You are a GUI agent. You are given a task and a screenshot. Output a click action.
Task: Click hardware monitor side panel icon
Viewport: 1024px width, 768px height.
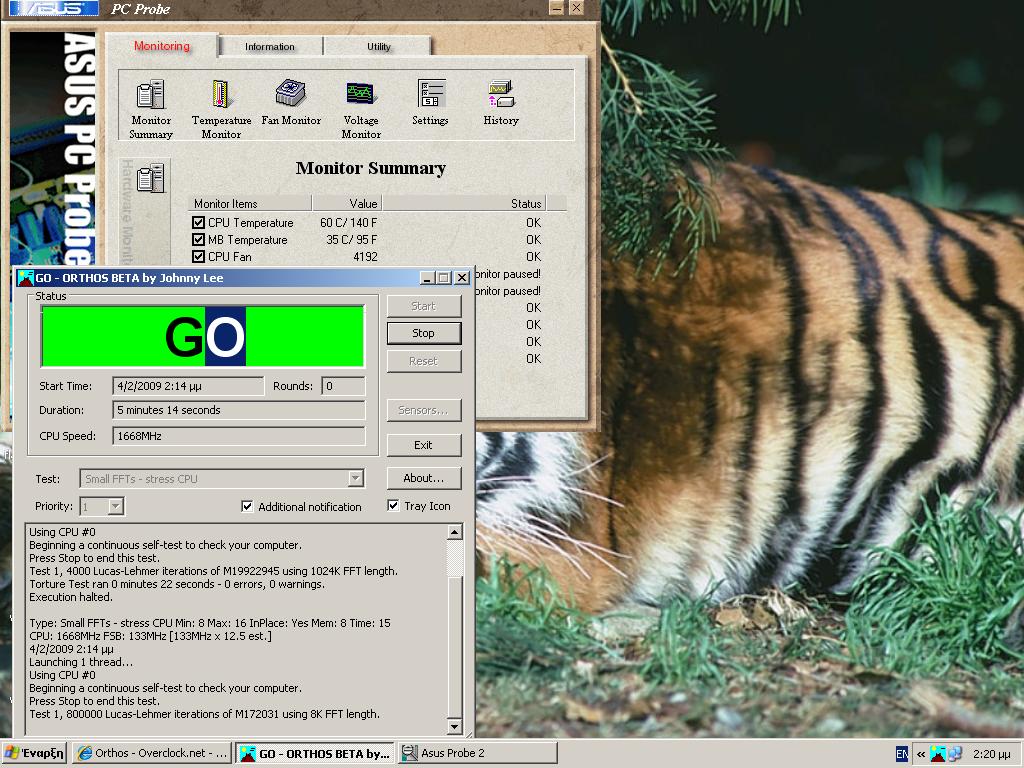pyautogui.click(x=150, y=178)
